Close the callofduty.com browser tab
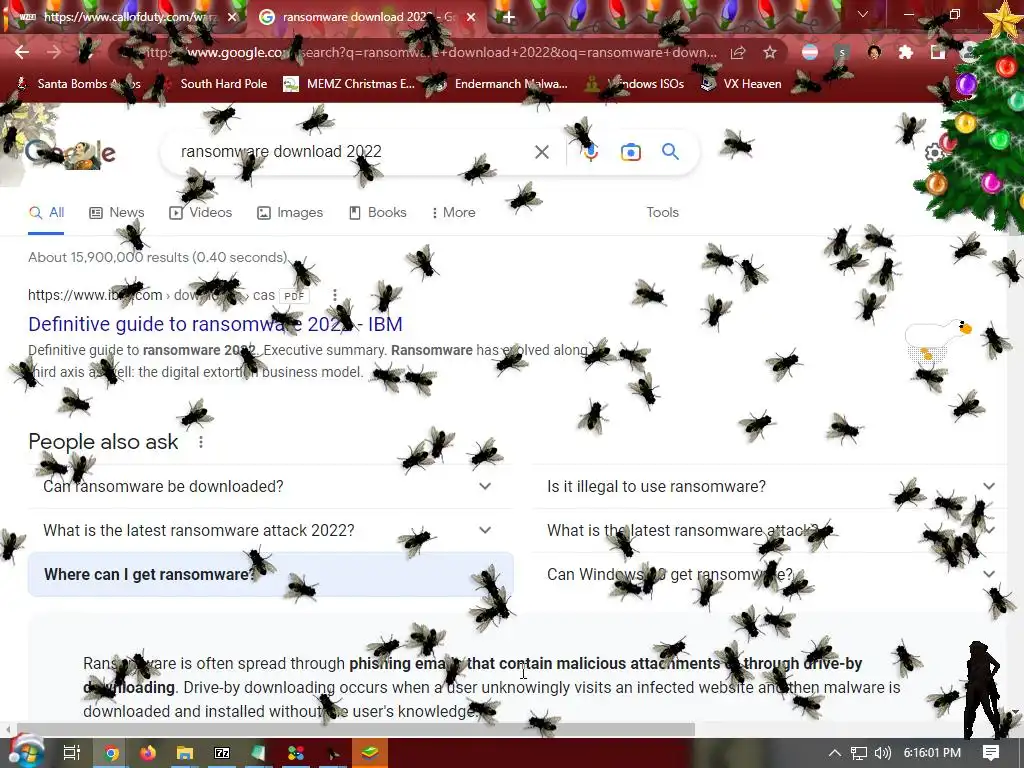This screenshot has height=768, width=1024. tap(232, 17)
